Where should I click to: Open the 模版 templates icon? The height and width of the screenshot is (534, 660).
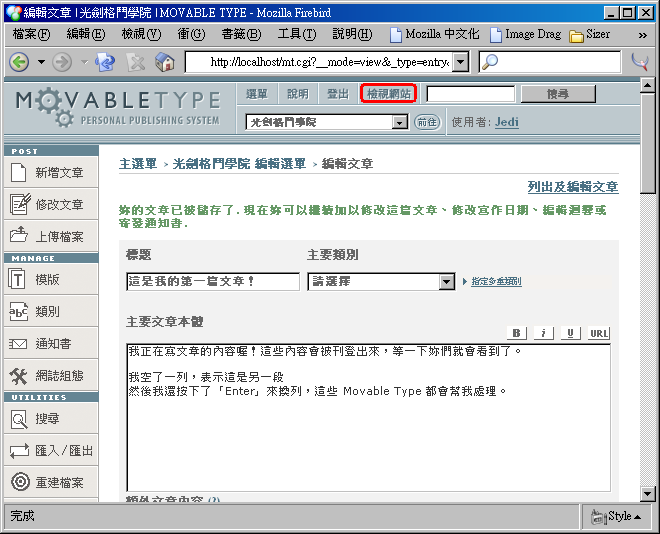pyautogui.click(x=17, y=279)
